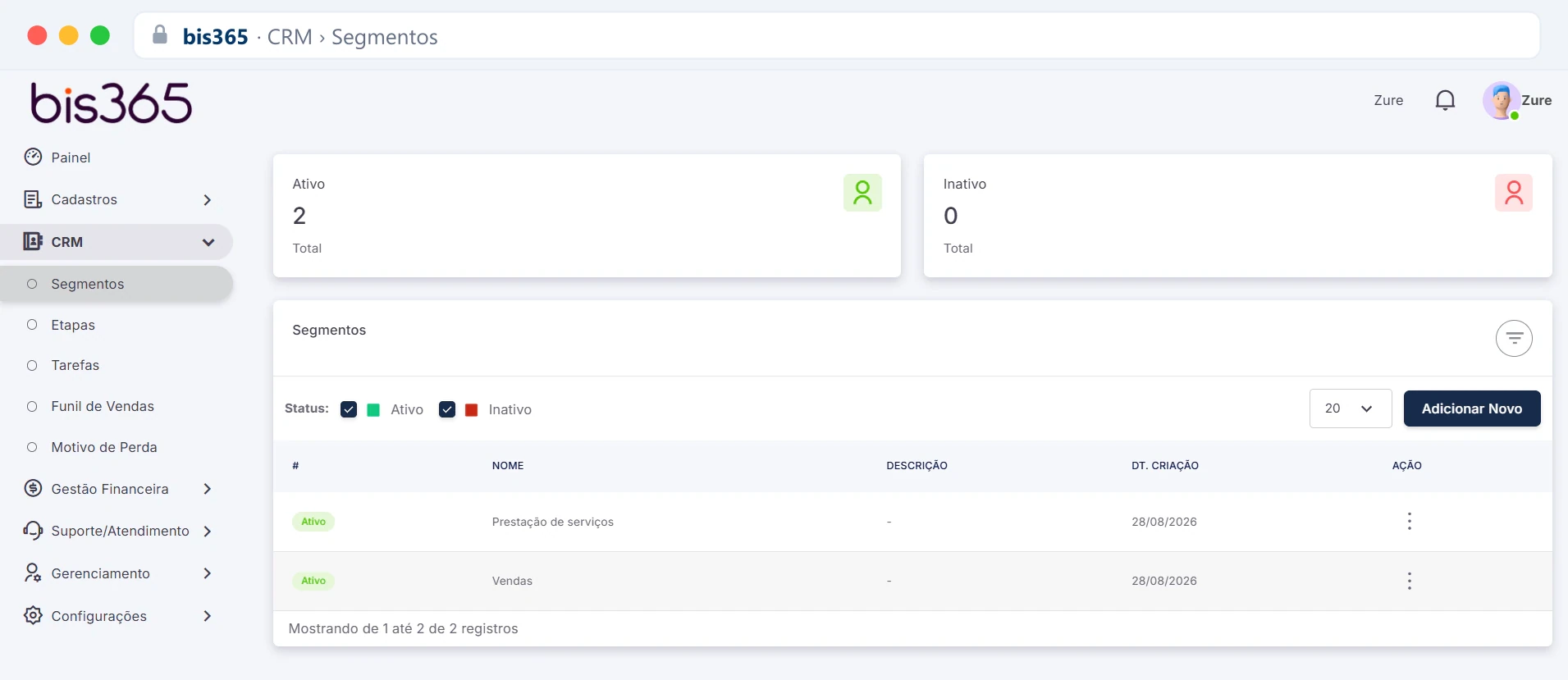Click the bis365 logo
This screenshot has height=680, width=1568.
112,103
